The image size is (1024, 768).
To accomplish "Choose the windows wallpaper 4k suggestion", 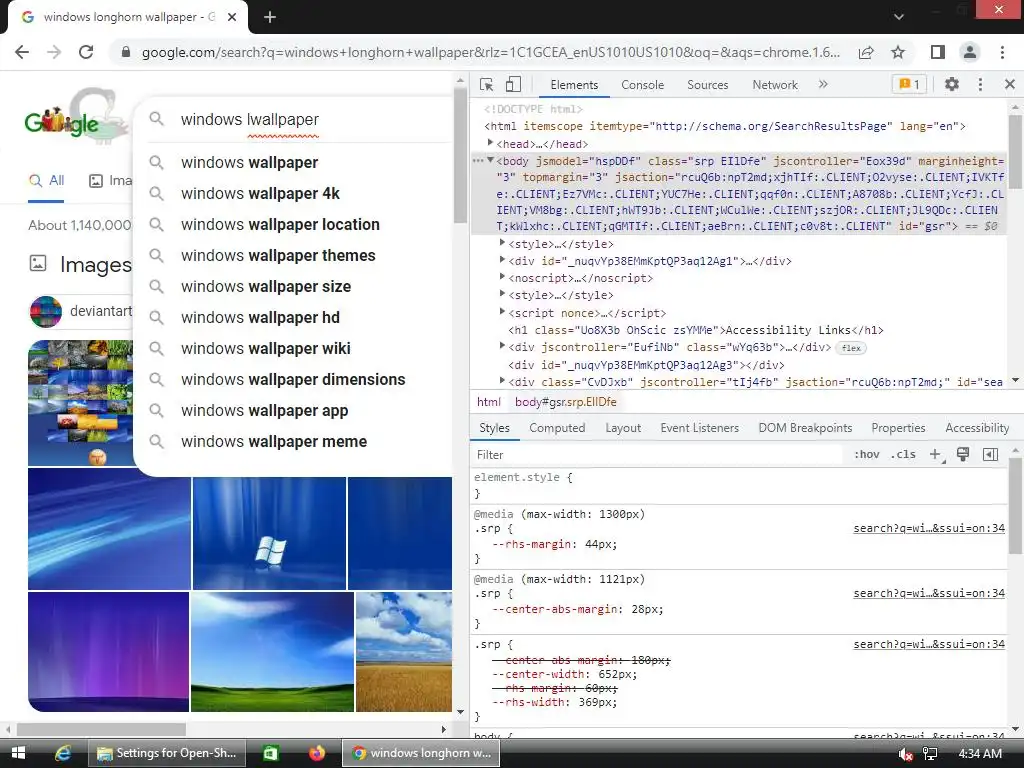I will pos(292,193).
